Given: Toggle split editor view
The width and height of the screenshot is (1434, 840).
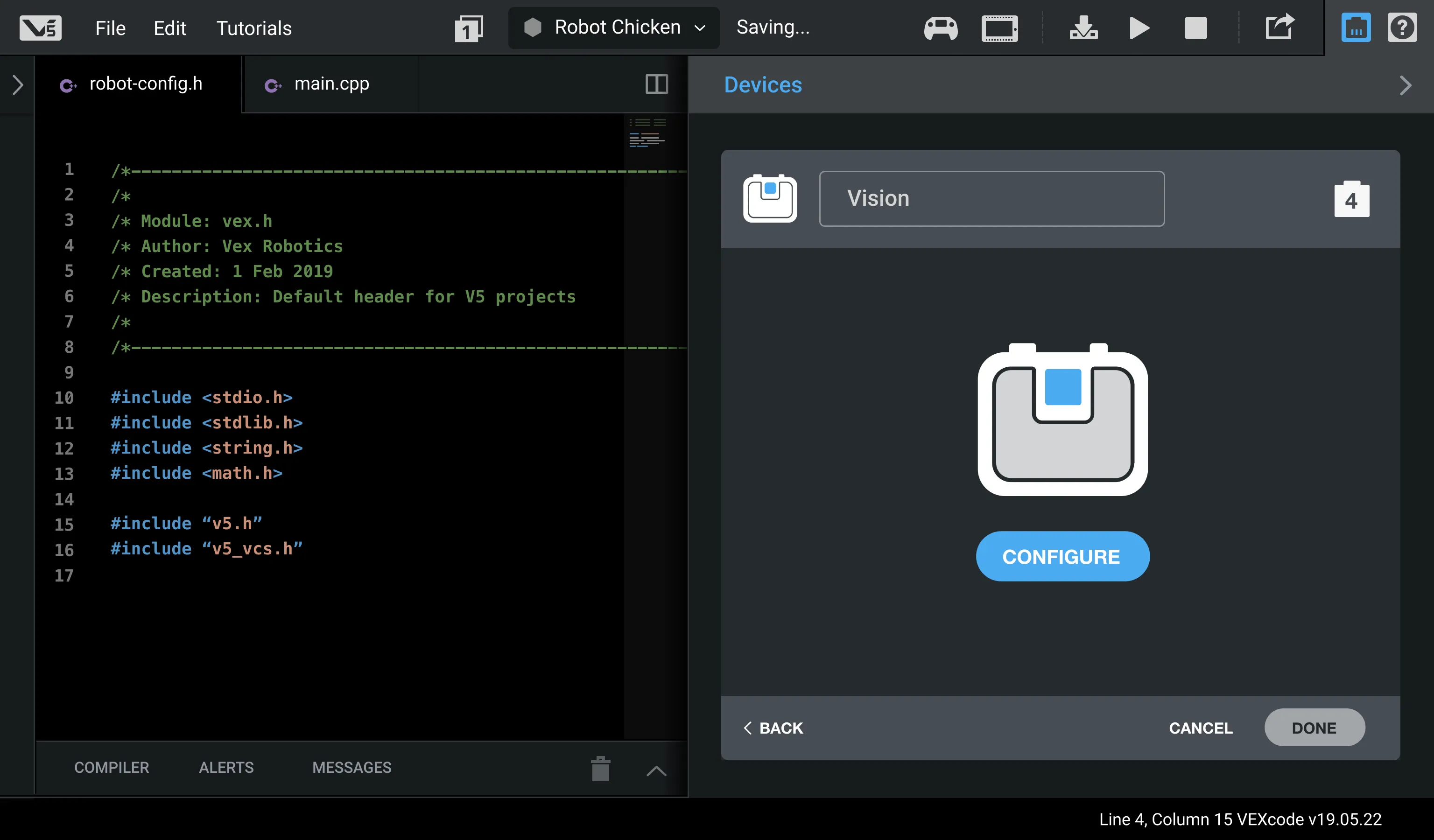Looking at the screenshot, I should click(x=656, y=84).
